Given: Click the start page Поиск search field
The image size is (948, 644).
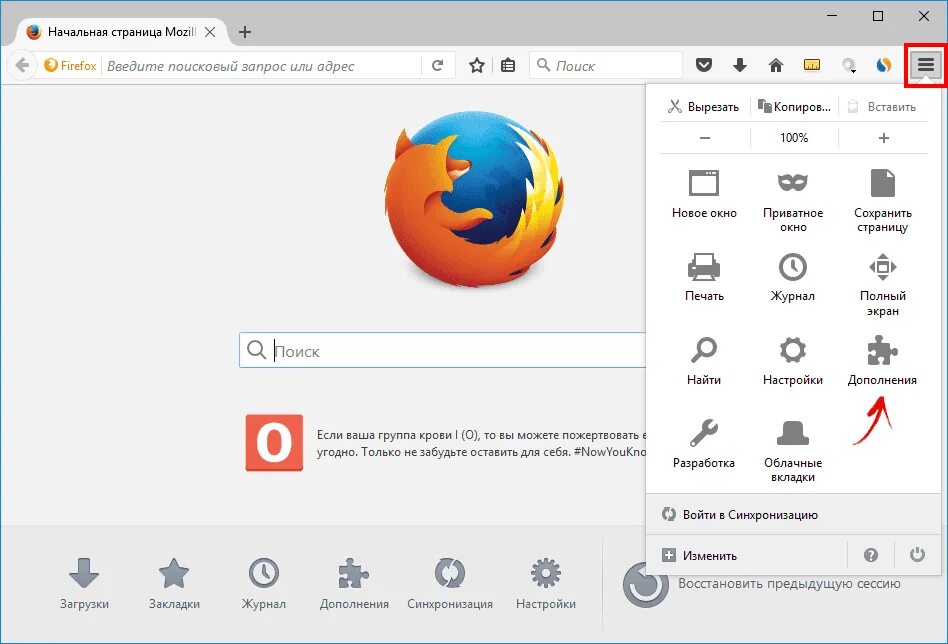Looking at the screenshot, I should coord(443,350).
